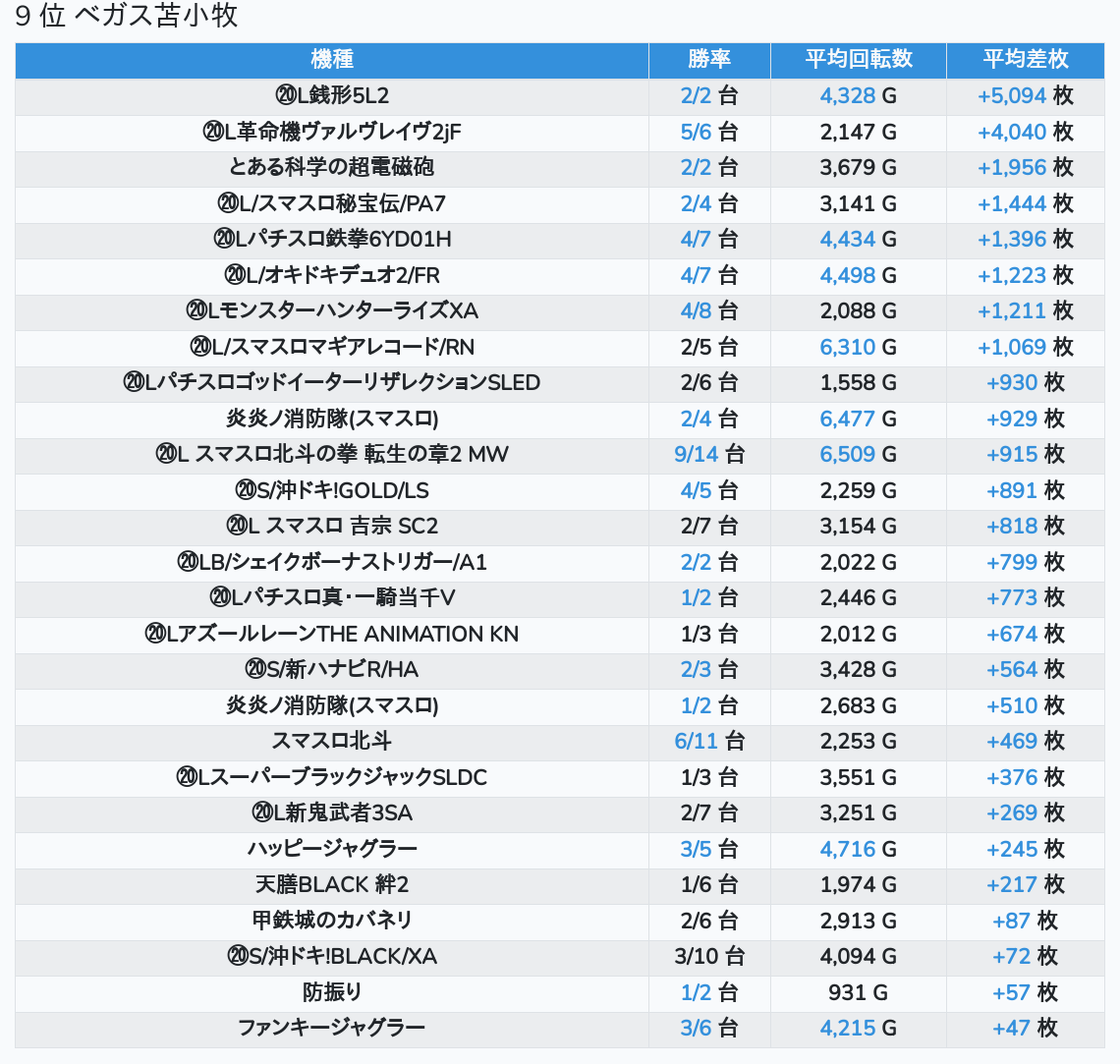Viewport: 1120px width, 1064px height.
Task: Click the 平均差枚 column header
Action: click(x=1025, y=60)
